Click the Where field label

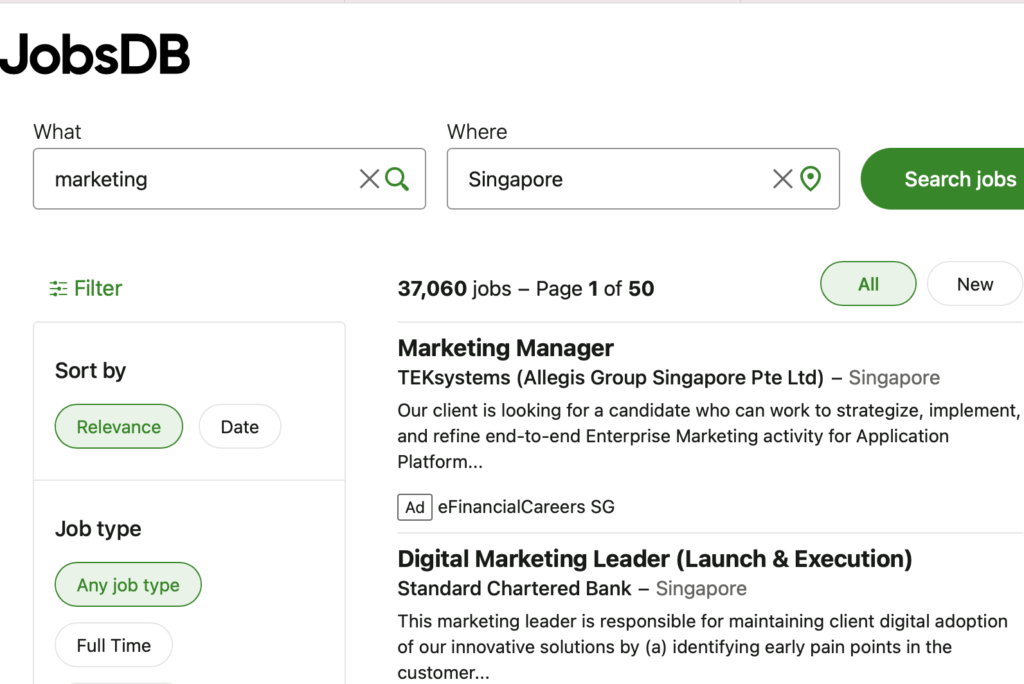[x=477, y=131]
